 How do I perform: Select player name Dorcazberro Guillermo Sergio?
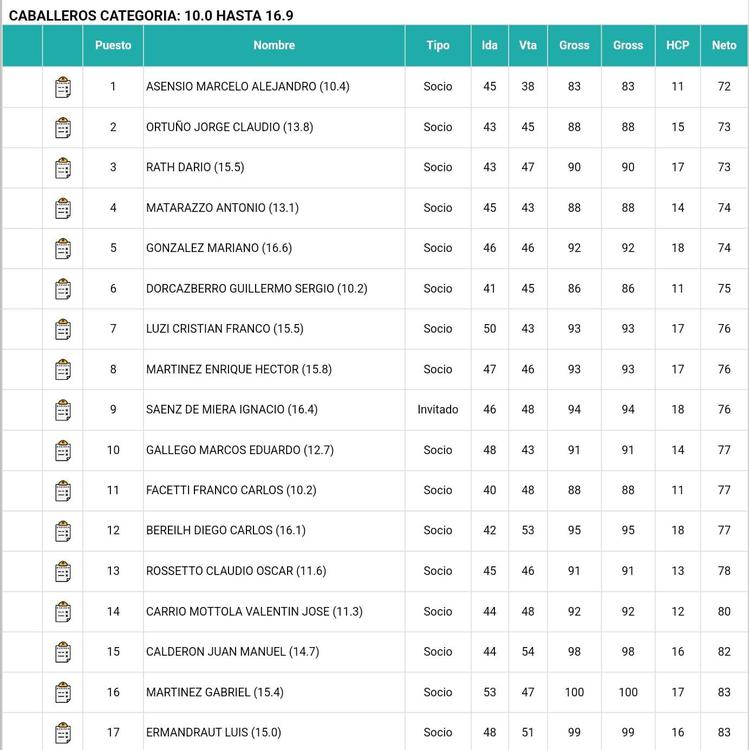click(256, 289)
